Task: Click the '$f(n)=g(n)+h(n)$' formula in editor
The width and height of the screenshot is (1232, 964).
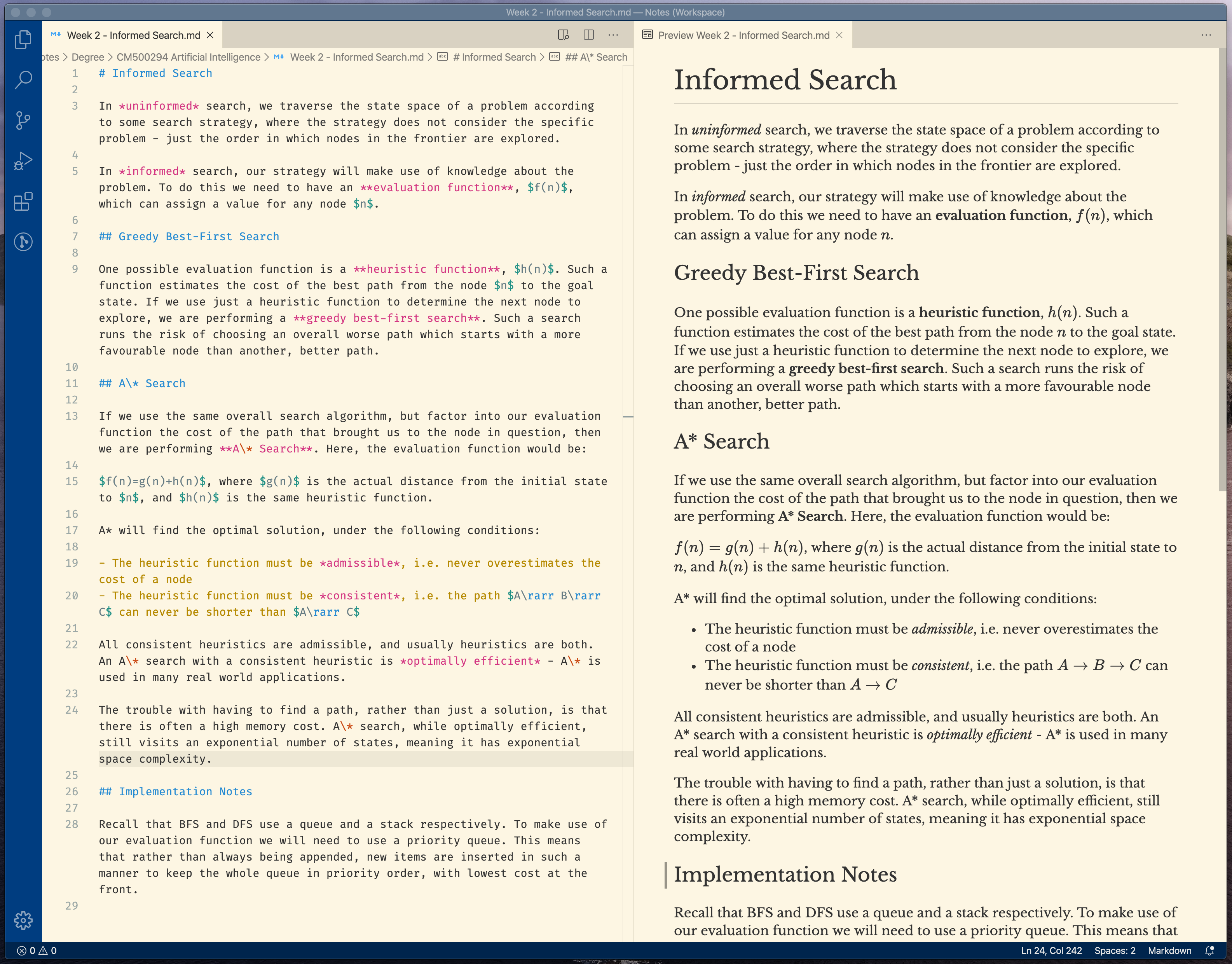Action: 152,482
